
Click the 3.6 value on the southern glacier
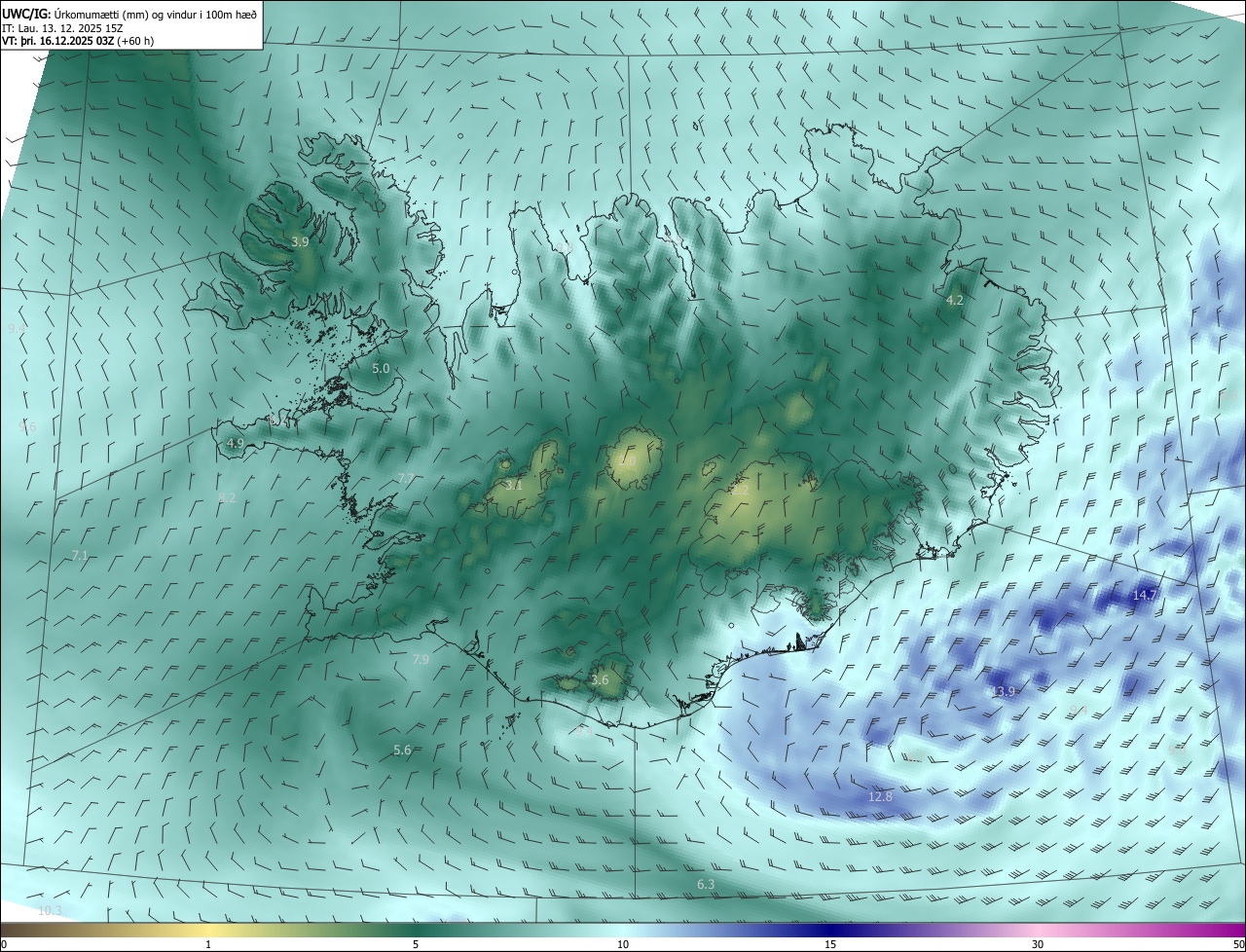pos(600,680)
